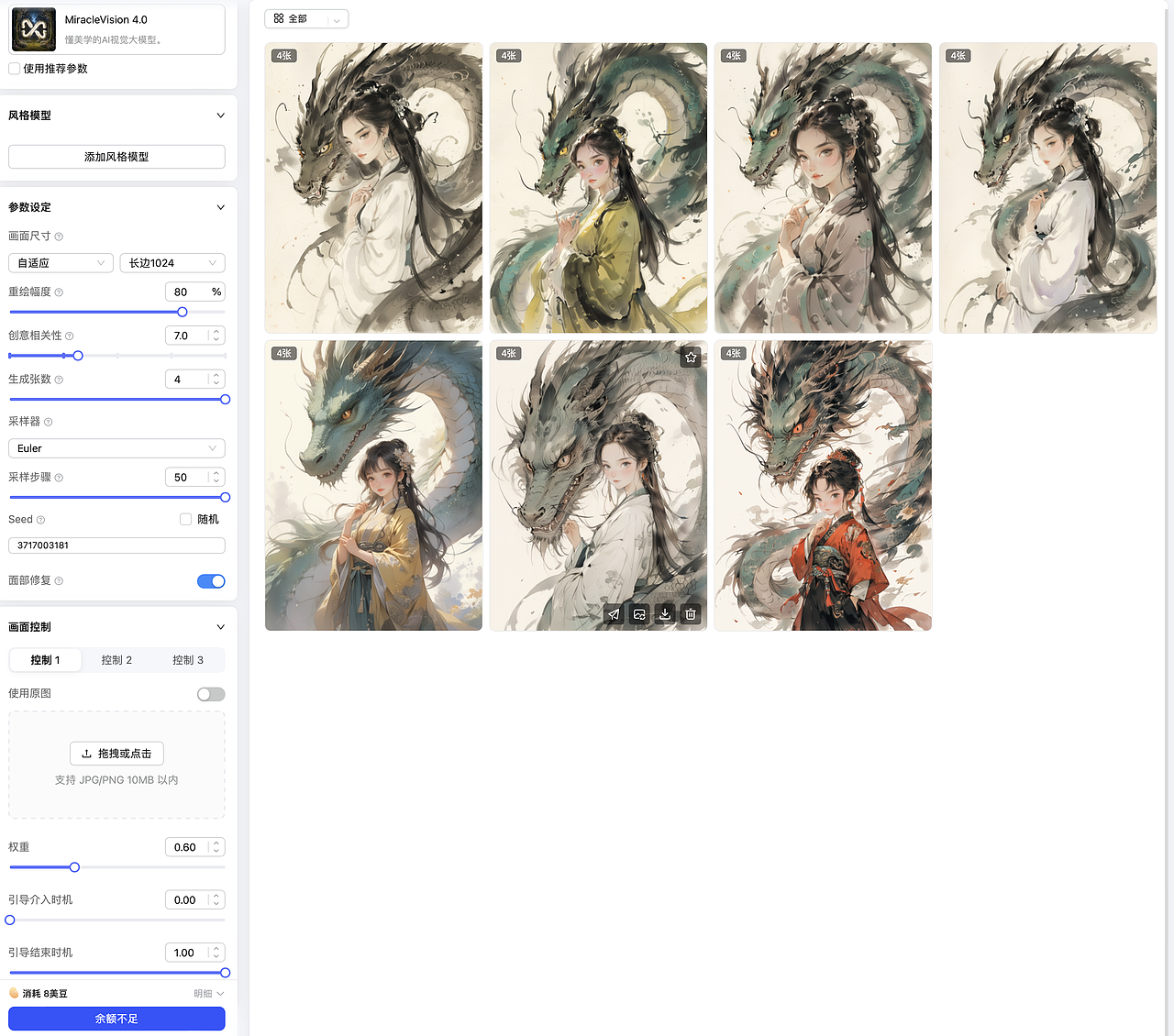Click the 重绘幅度 percentage field showing 80
Screen dimensions: 1174x1036
(194, 292)
